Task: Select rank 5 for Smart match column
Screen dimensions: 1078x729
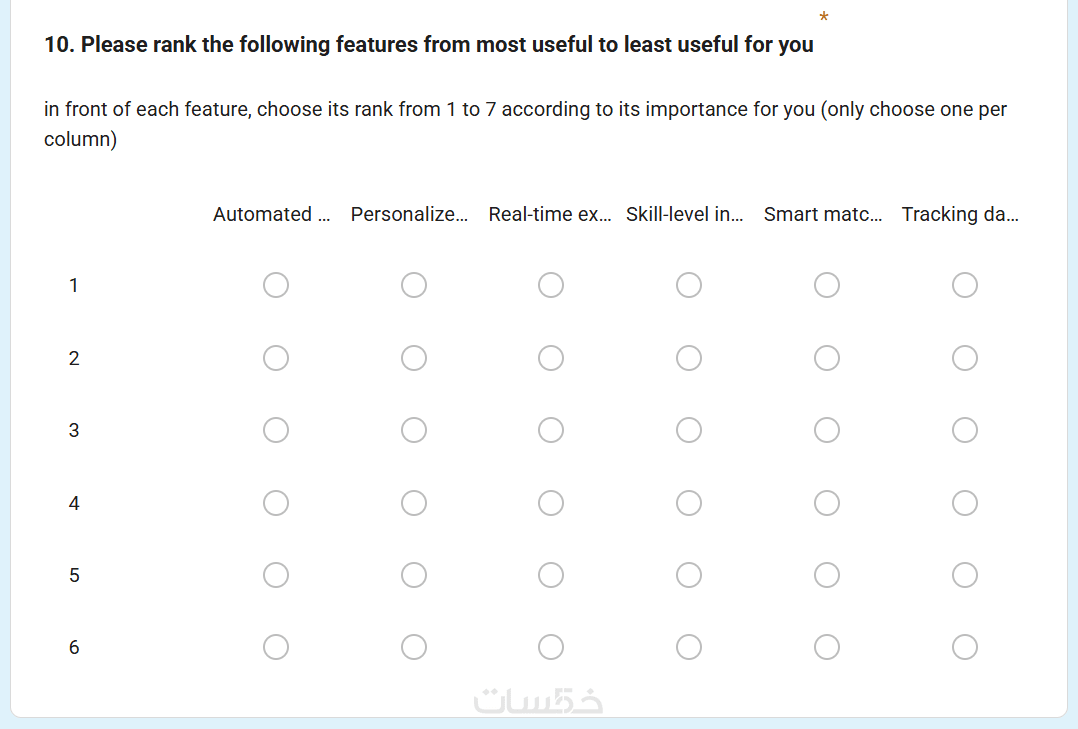Action: click(x=827, y=575)
